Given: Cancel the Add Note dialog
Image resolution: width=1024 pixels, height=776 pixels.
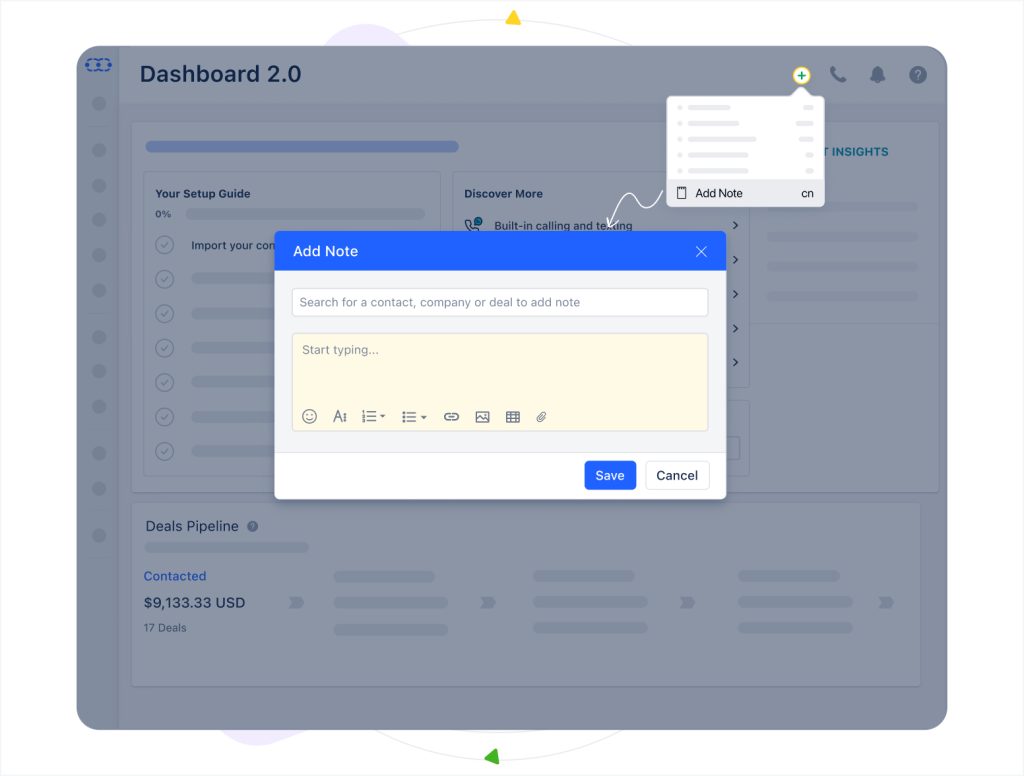Looking at the screenshot, I should tap(677, 475).
